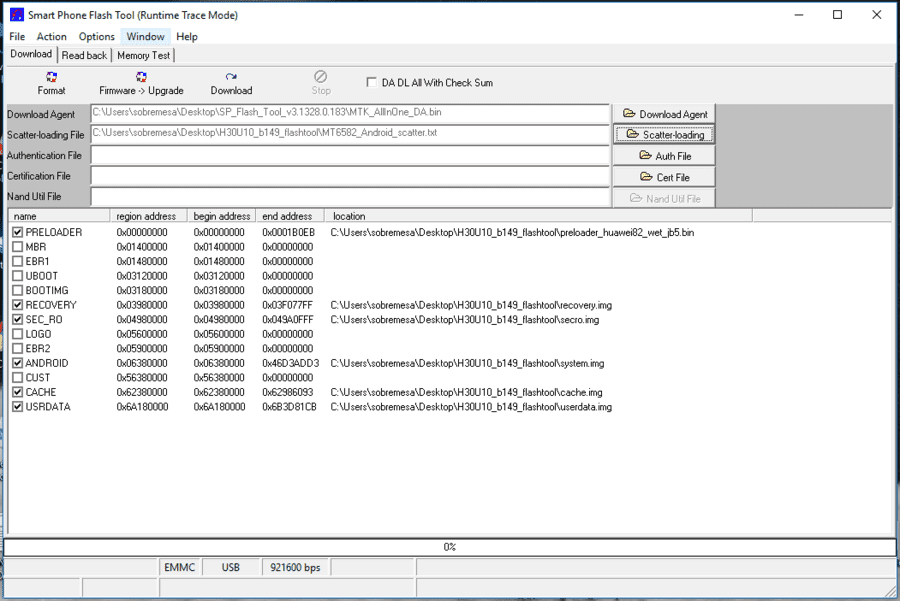The height and width of the screenshot is (601, 900).
Task: Select the recovery.img file location
Action: pos(471,305)
